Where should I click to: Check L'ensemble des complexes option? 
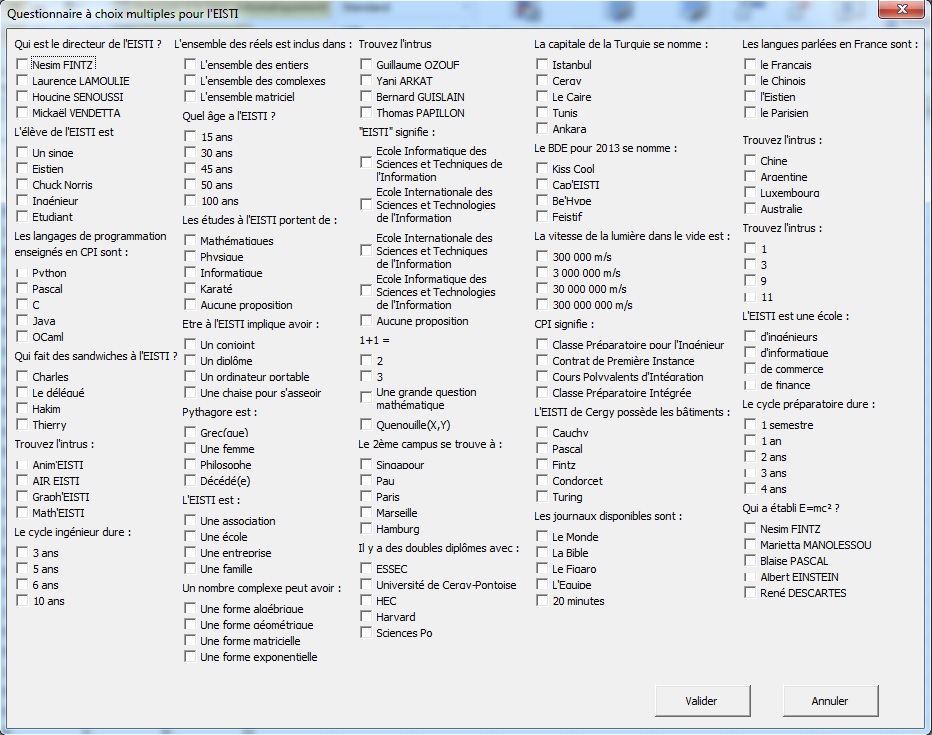(190, 81)
